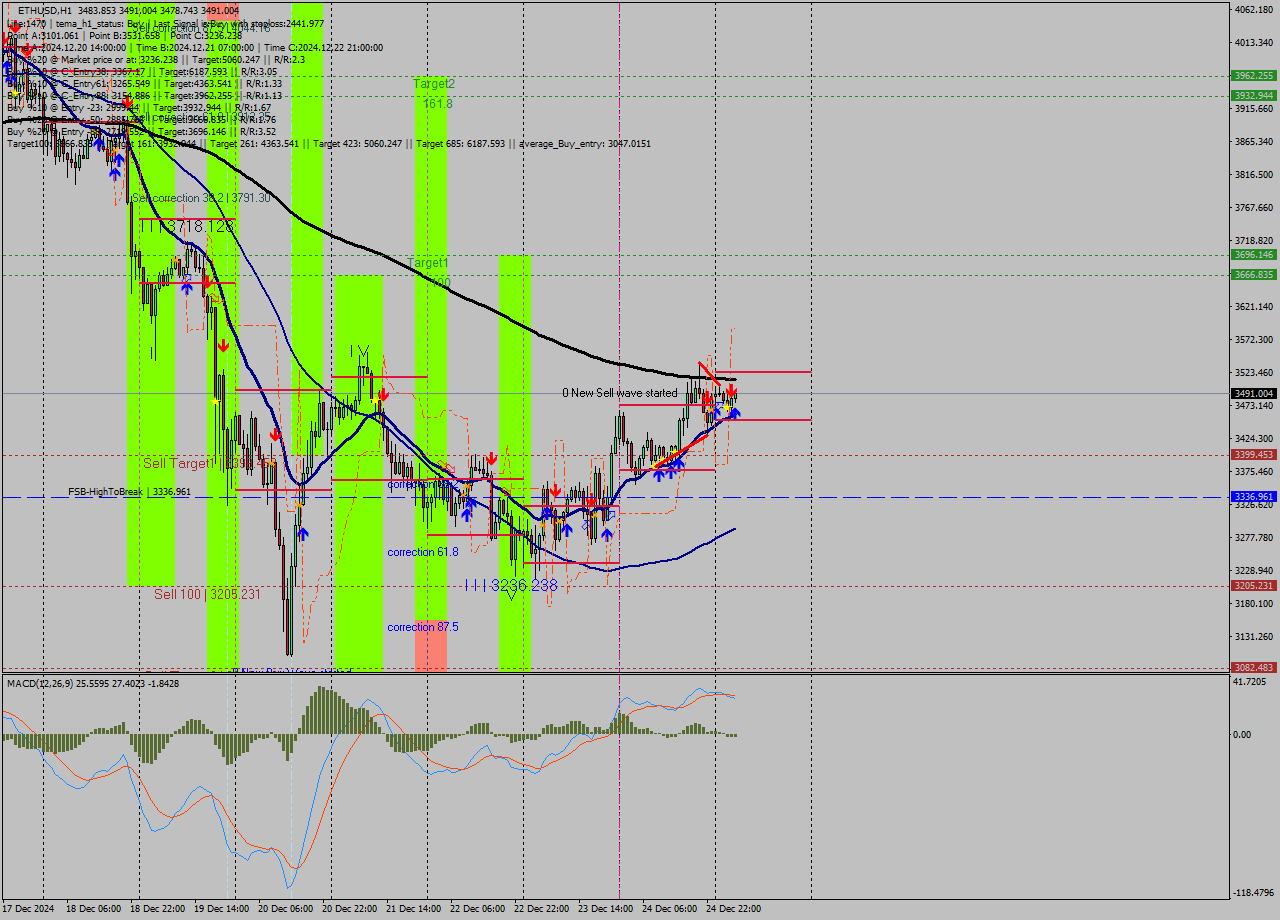
Task: Select the Target1 label
Action: point(428,262)
